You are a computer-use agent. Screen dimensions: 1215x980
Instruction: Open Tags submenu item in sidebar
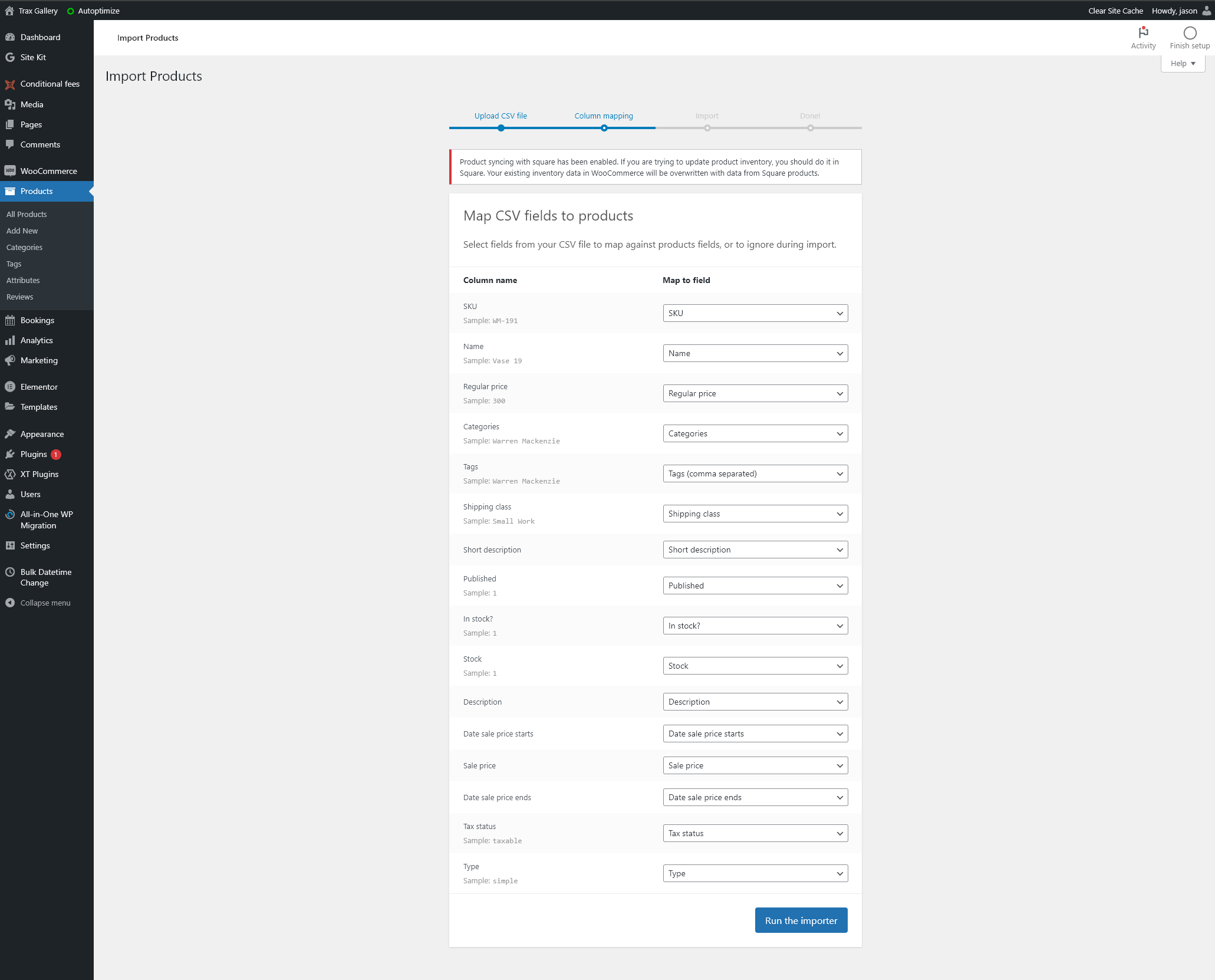(x=14, y=264)
